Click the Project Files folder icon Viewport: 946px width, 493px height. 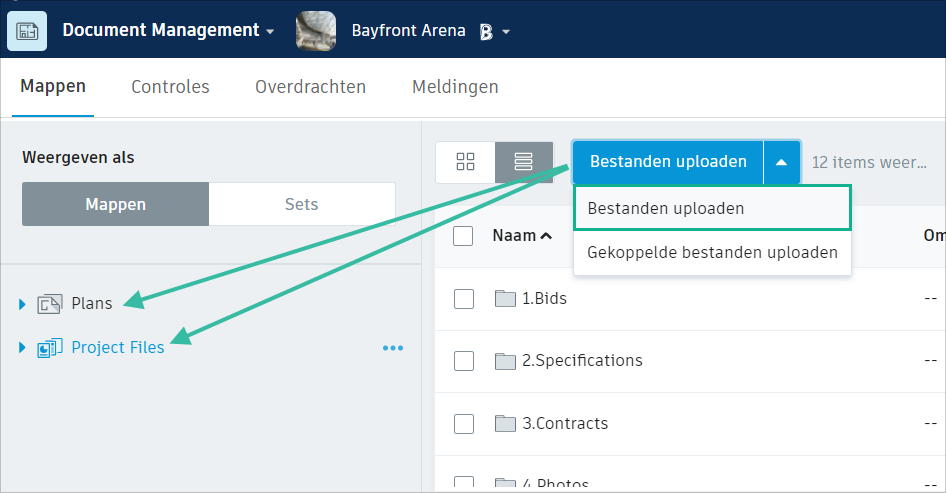coord(50,348)
